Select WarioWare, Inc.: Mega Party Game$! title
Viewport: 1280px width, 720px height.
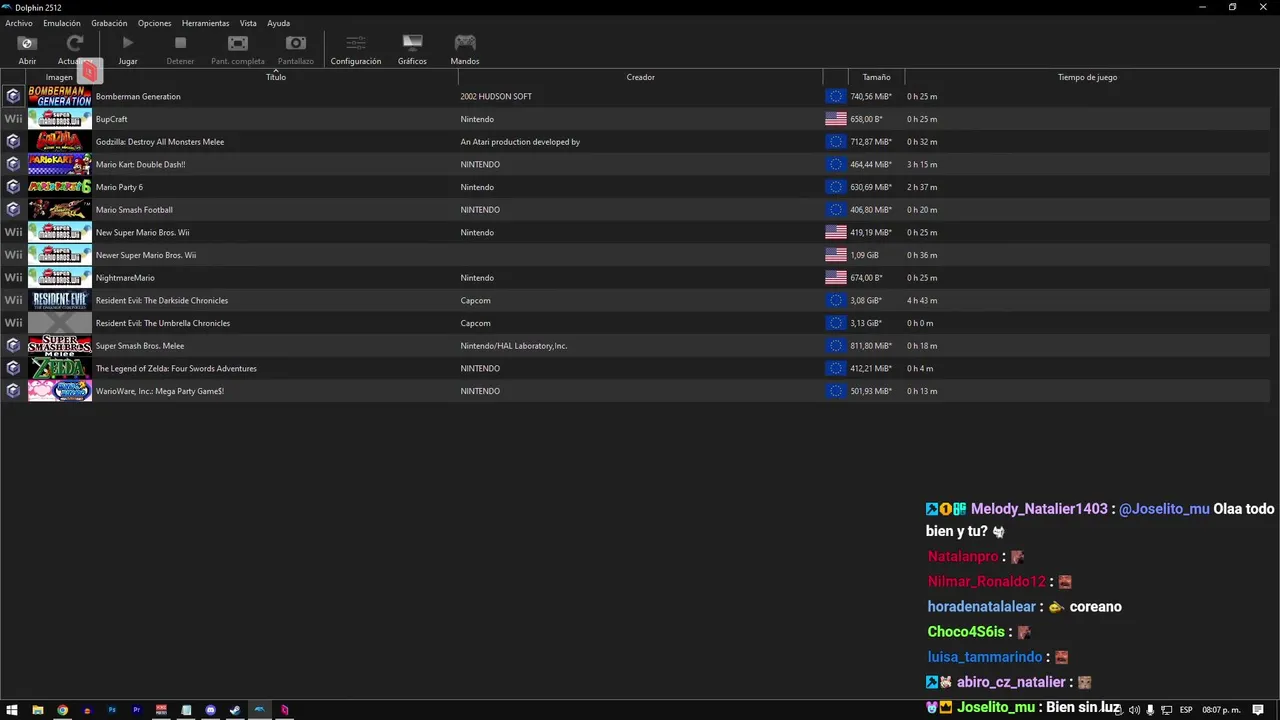(160, 391)
